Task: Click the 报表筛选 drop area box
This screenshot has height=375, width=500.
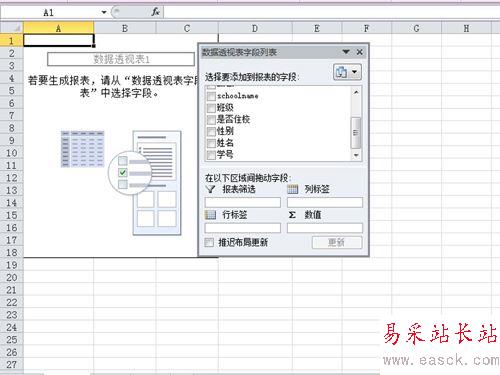Action: [243, 202]
